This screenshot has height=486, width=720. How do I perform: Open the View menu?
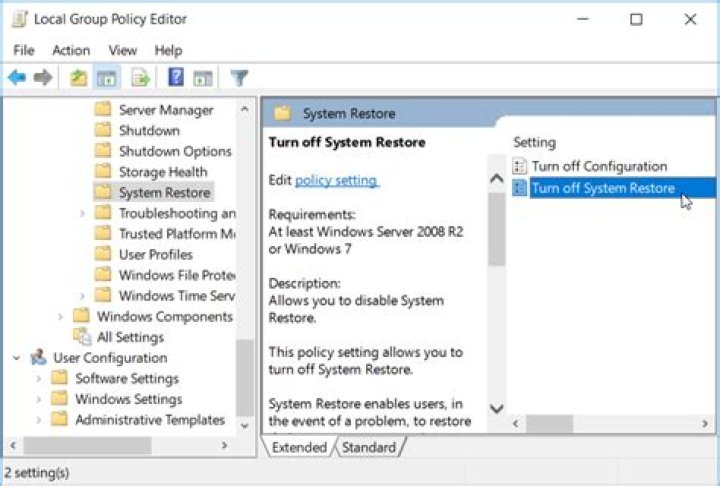click(123, 50)
